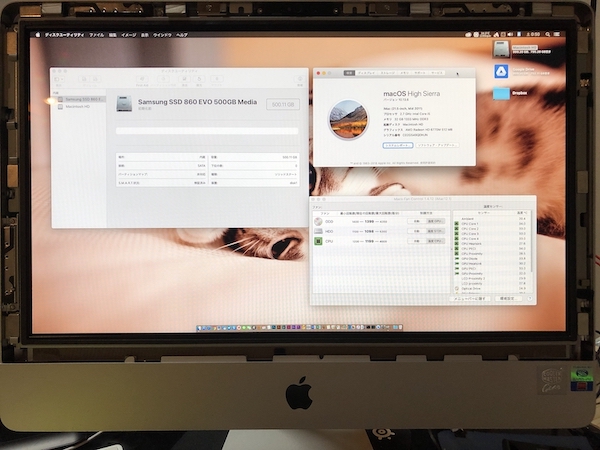Click the S.M.A.R.T. status row

161,183
